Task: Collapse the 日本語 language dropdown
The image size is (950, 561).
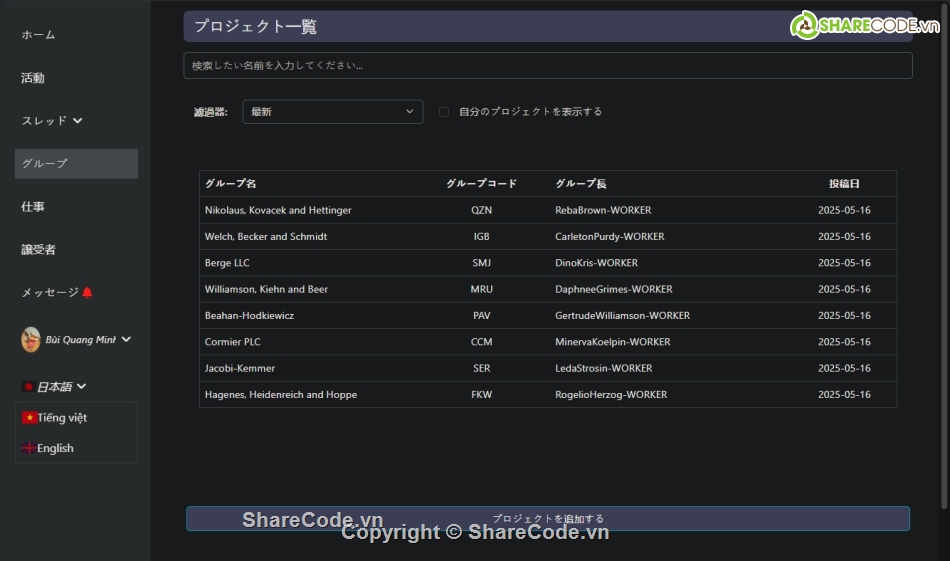Action: [81, 387]
